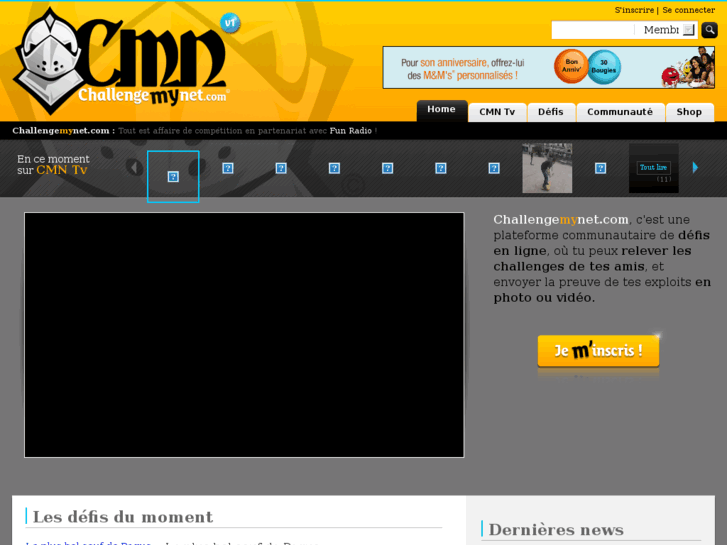The image size is (727, 545).
Task: Click the black video player area
Action: (x=244, y=335)
